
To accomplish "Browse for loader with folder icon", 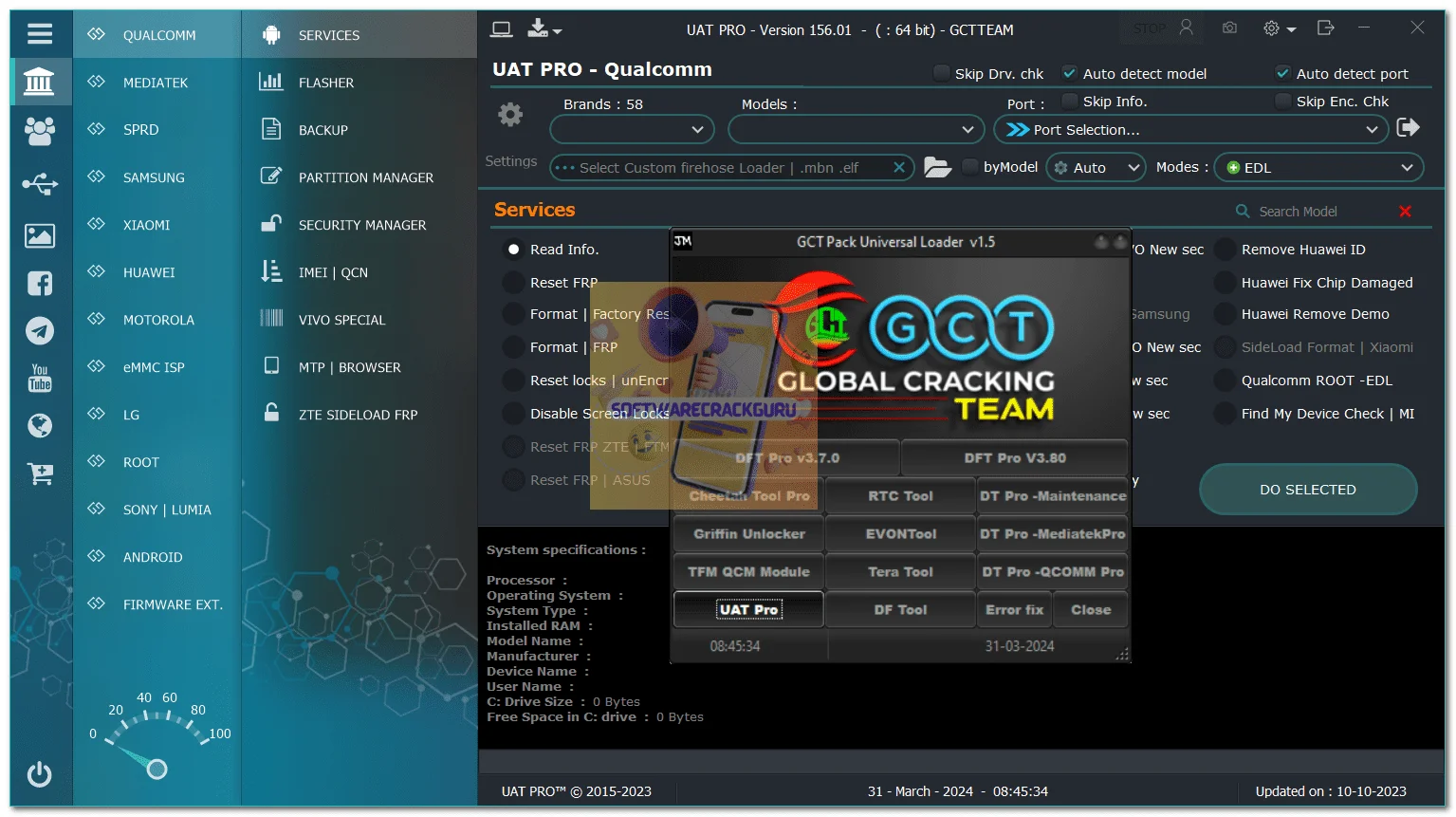I will click(x=937, y=168).
